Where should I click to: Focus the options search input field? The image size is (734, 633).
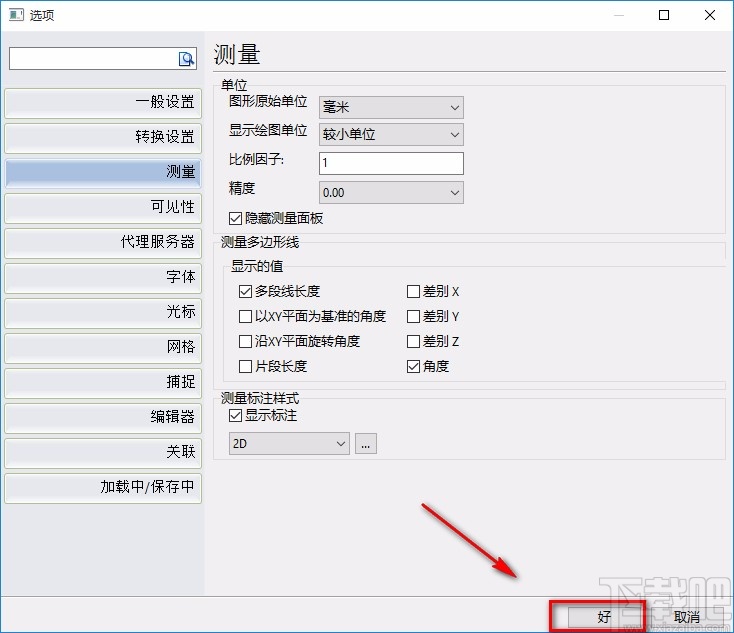pos(103,59)
